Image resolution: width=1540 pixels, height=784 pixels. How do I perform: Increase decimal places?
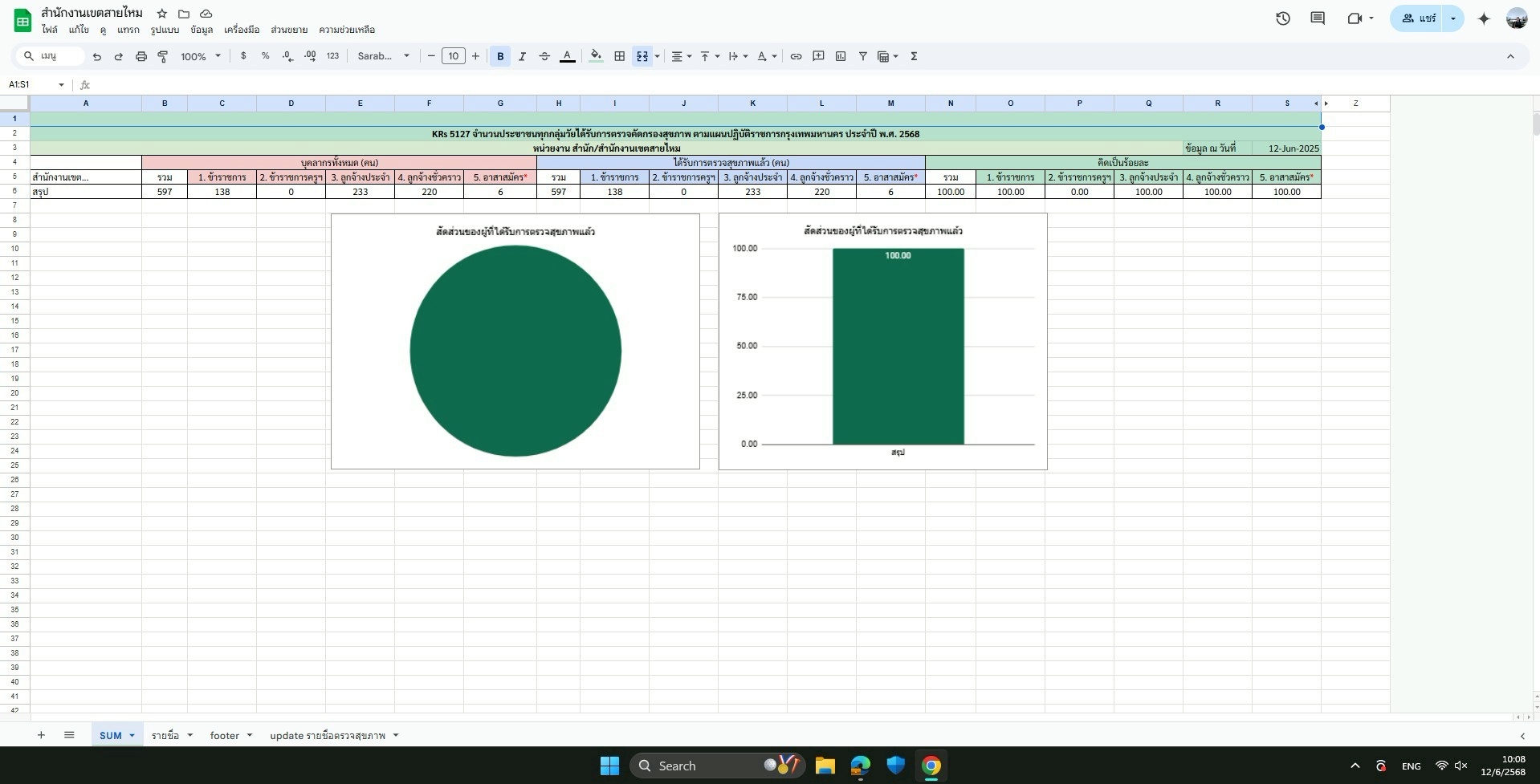(x=310, y=56)
